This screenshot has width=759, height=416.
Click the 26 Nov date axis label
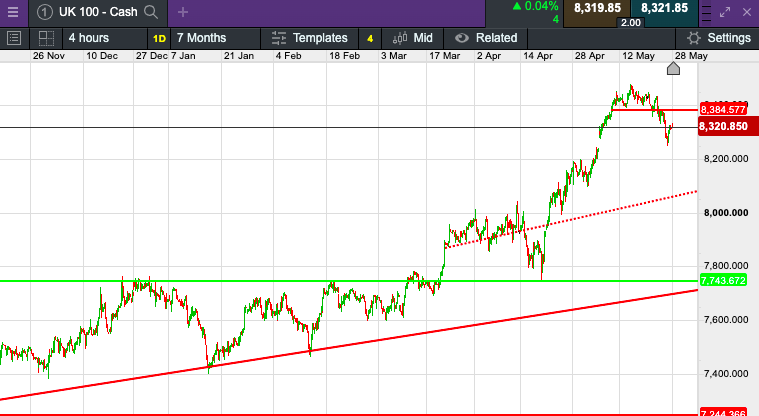click(x=49, y=56)
